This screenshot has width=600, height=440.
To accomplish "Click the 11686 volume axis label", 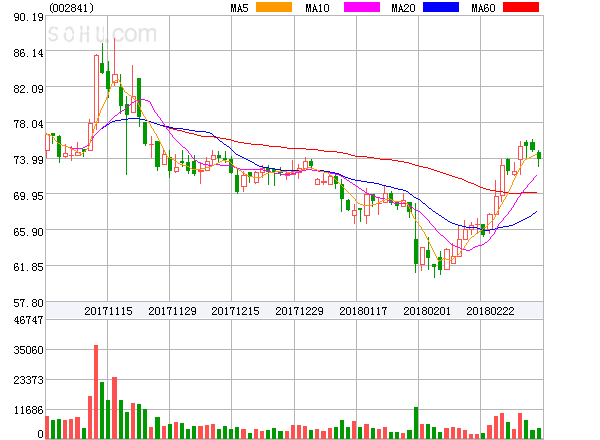I will tap(29, 411).
